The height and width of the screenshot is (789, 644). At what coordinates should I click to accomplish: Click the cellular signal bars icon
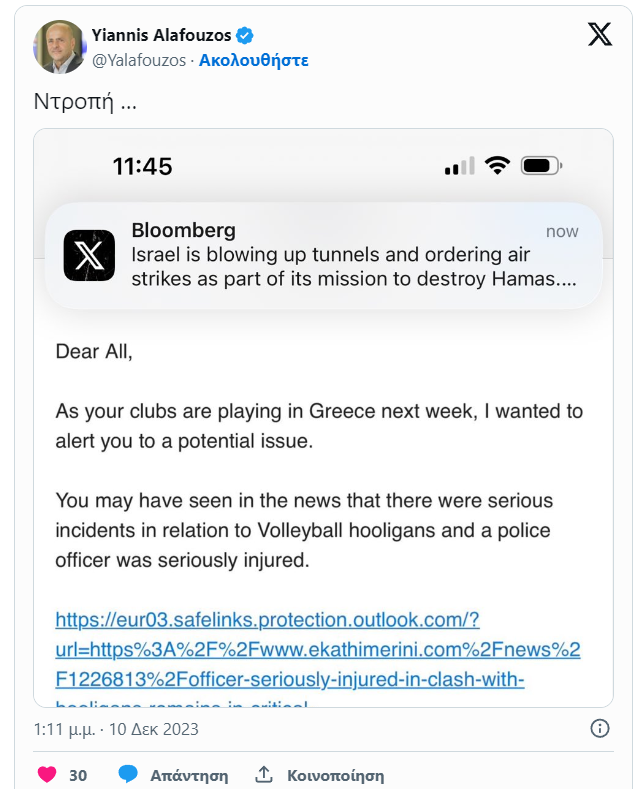(x=459, y=166)
